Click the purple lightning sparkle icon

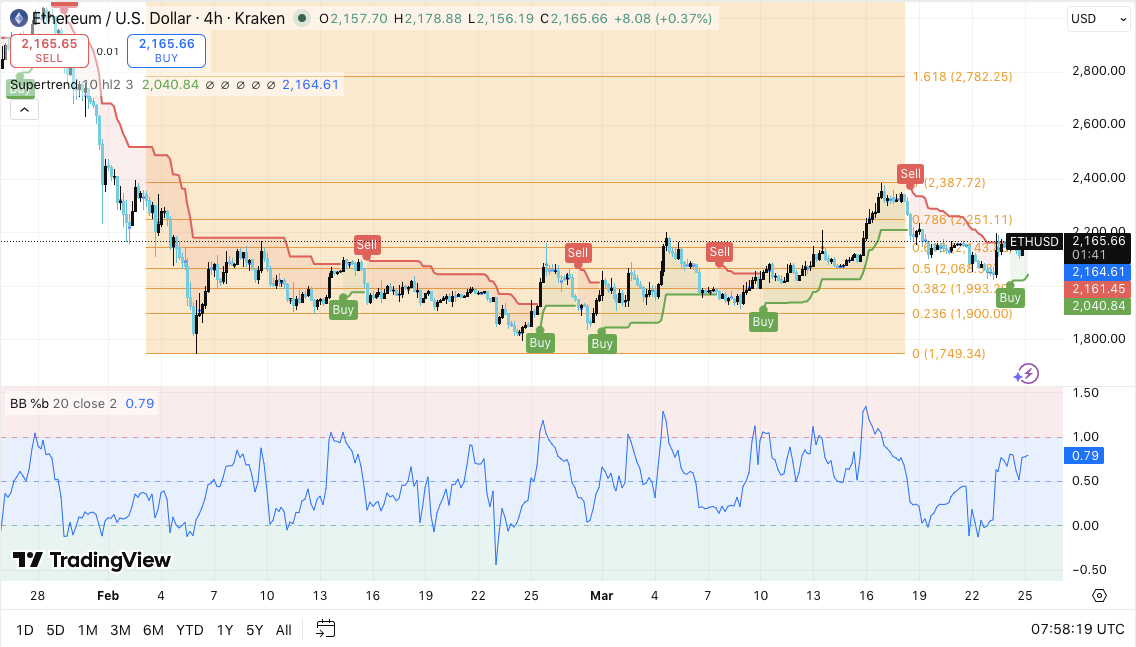coord(1026,374)
